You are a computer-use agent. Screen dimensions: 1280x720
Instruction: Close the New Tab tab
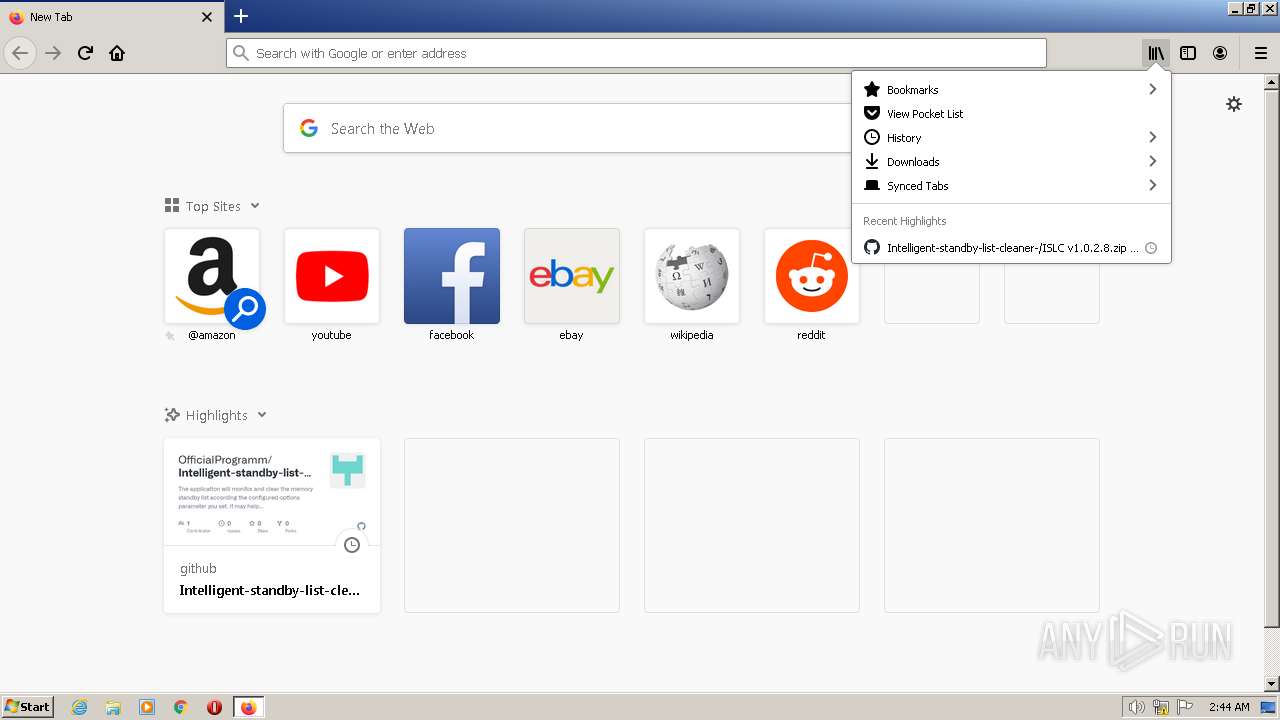pyautogui.click(x=207, y=17)
